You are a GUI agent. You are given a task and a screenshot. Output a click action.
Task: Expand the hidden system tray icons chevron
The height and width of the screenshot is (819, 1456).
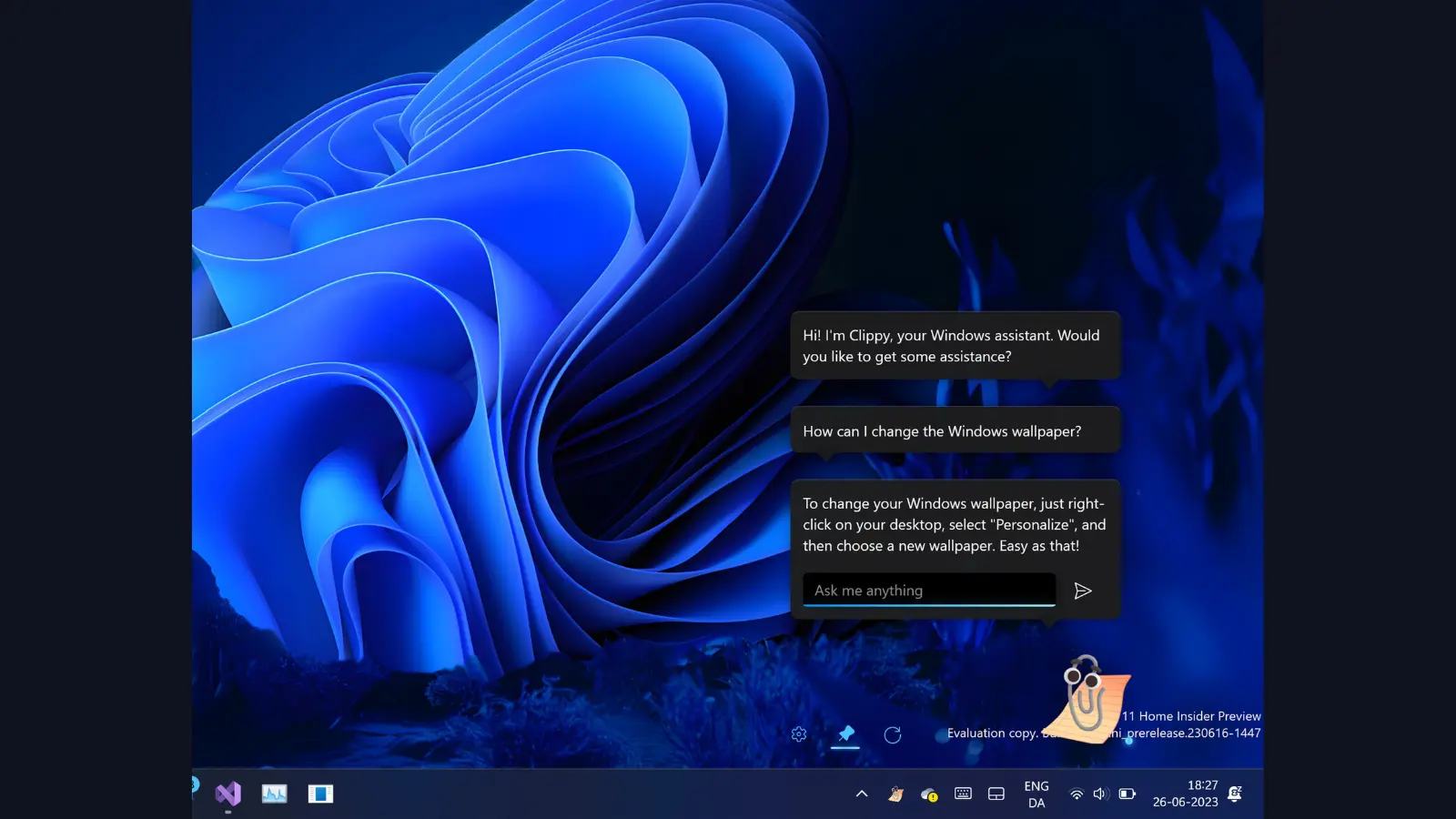[x=862, y=794]
